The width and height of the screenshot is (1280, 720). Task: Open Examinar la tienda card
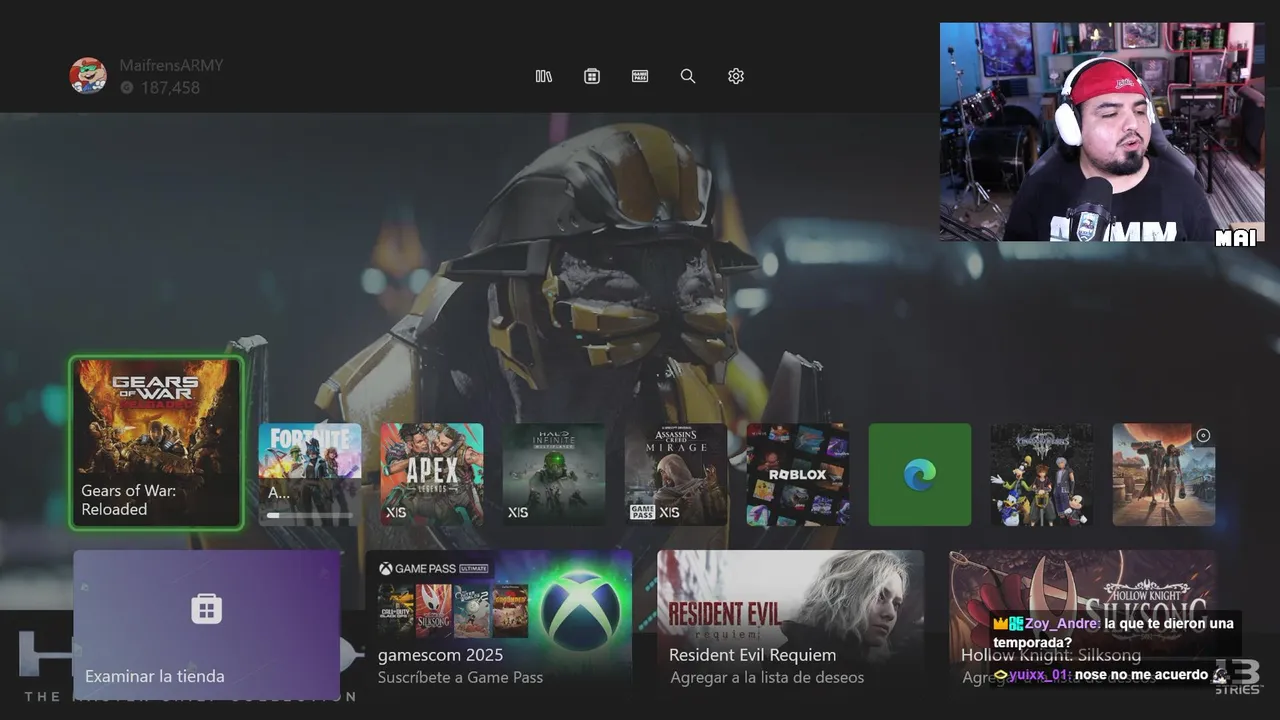point(207,625)
